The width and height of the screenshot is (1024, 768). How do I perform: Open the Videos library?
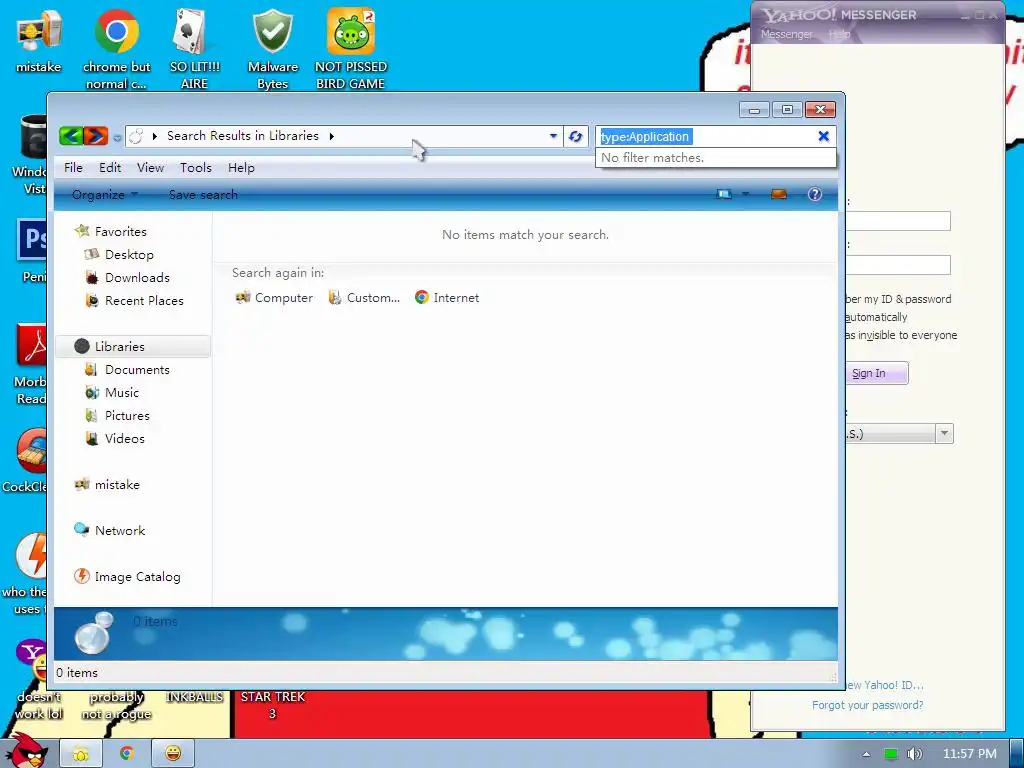tap(125, 439)
